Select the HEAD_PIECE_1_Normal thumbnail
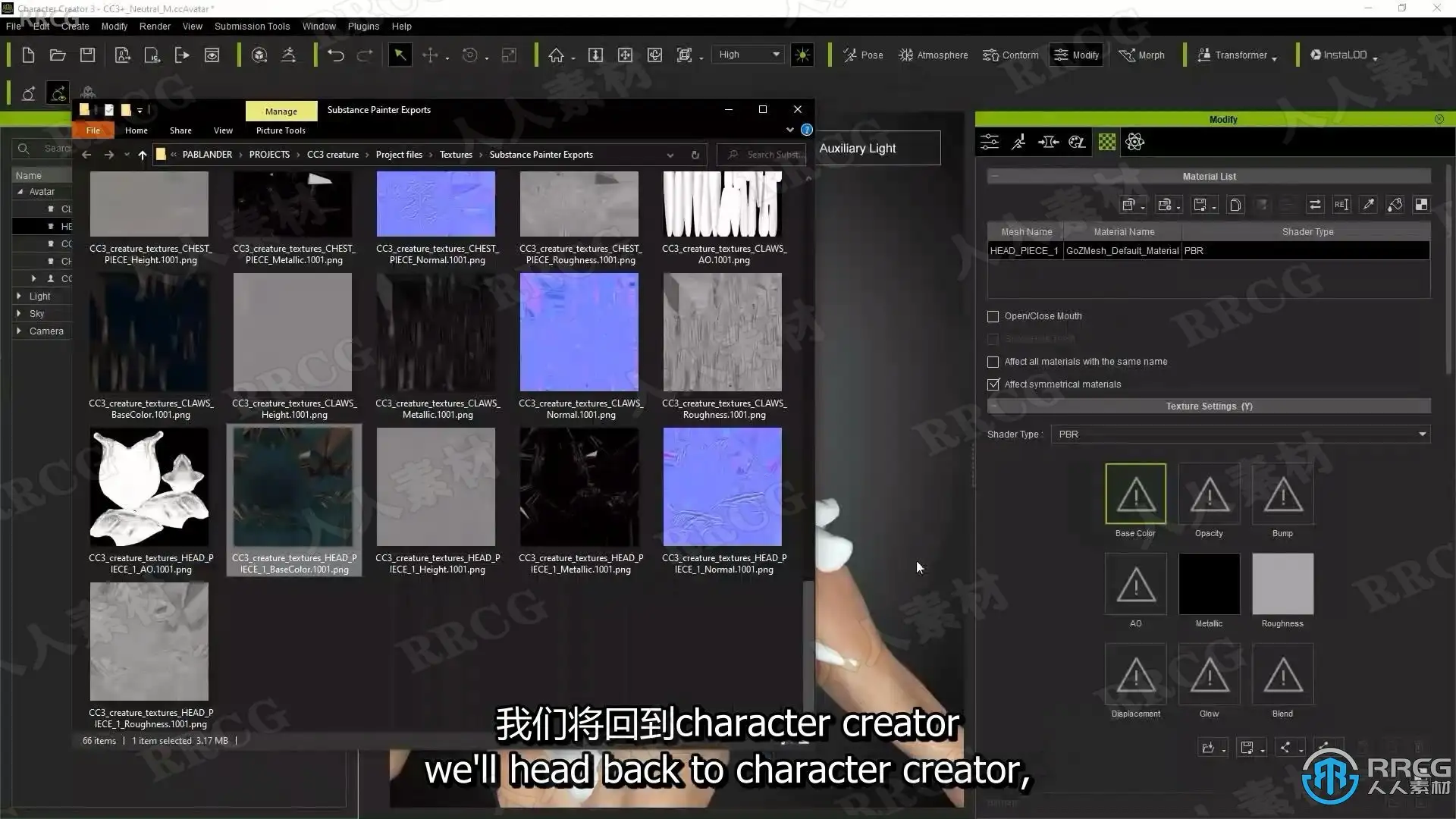Image resolution: width=1456 pixels, height=819 pixels. pos(723,487)
